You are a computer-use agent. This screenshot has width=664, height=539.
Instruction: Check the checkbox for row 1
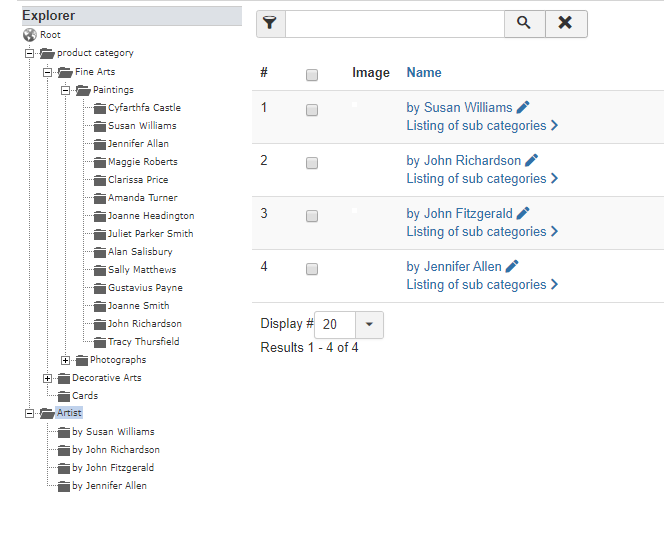[x=312, y=110]
